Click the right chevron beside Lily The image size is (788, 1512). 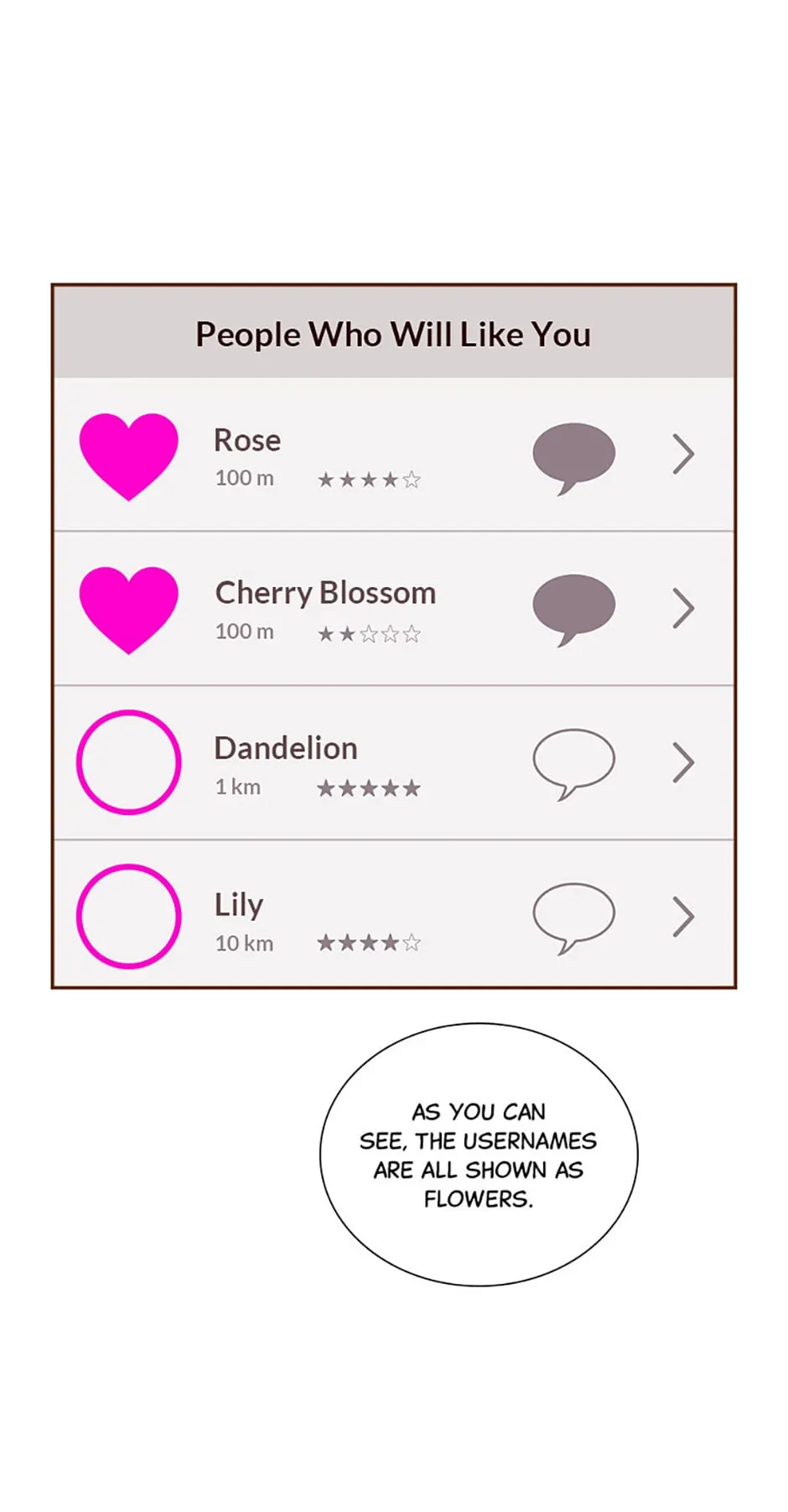point(683,916)
